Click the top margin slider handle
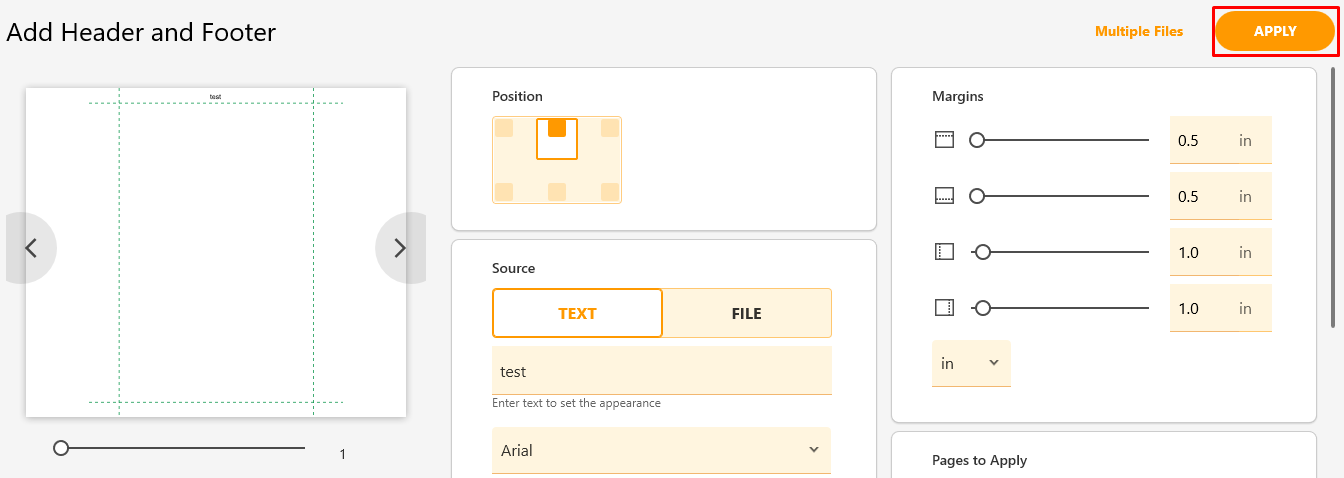 (x=977, y=140)
